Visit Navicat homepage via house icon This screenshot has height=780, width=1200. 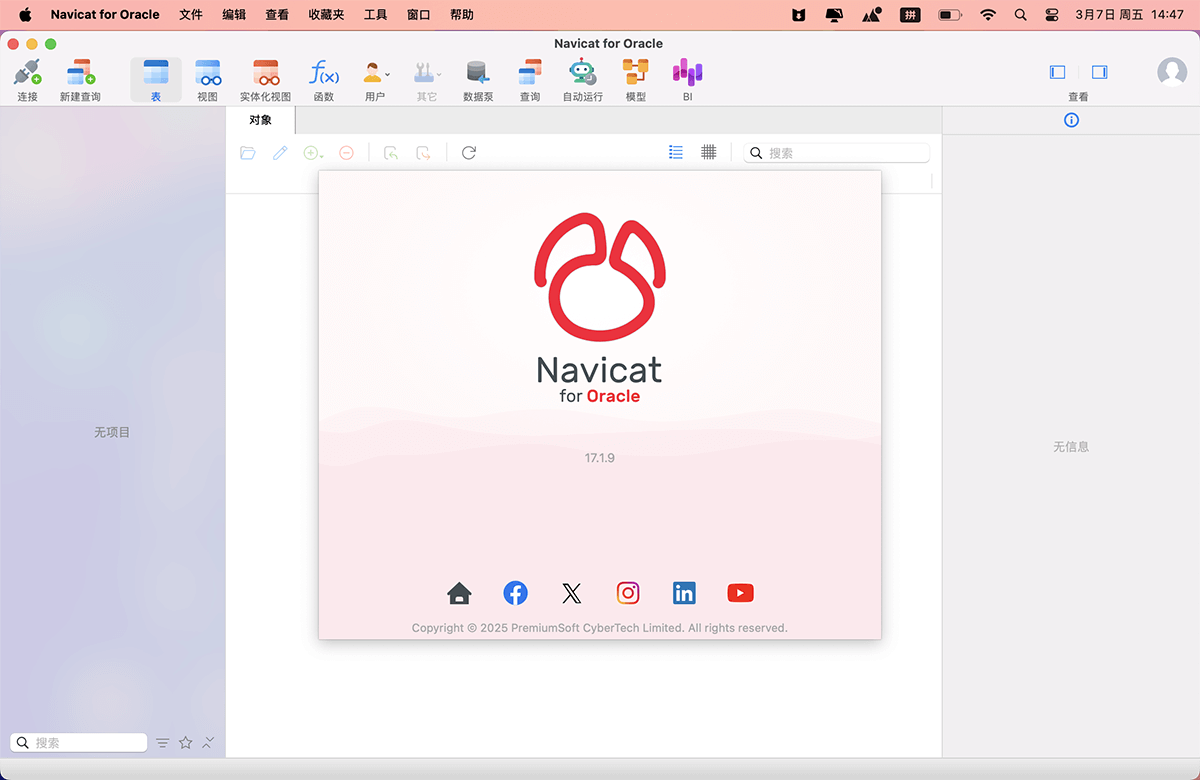coord(459,593)
